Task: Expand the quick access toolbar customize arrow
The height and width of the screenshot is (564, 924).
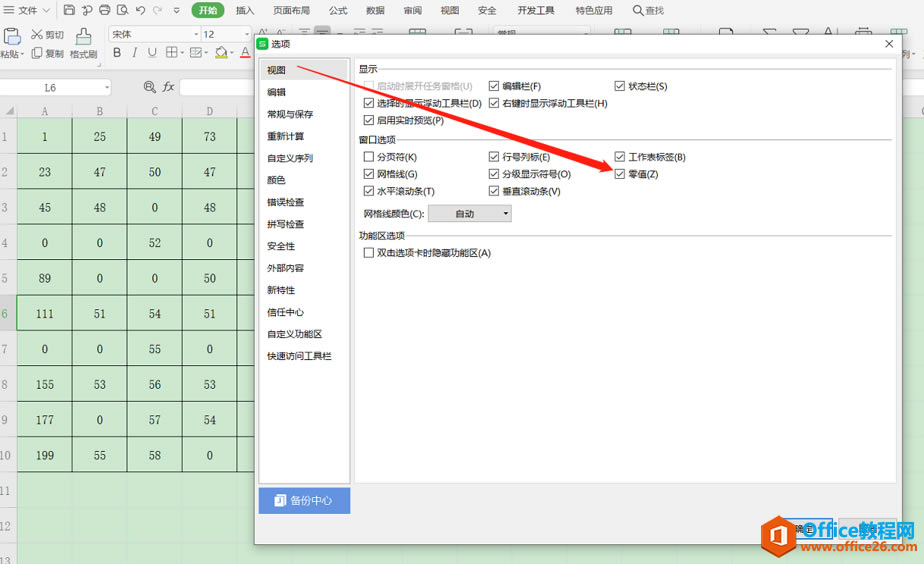Action: [x=177, y=11]
